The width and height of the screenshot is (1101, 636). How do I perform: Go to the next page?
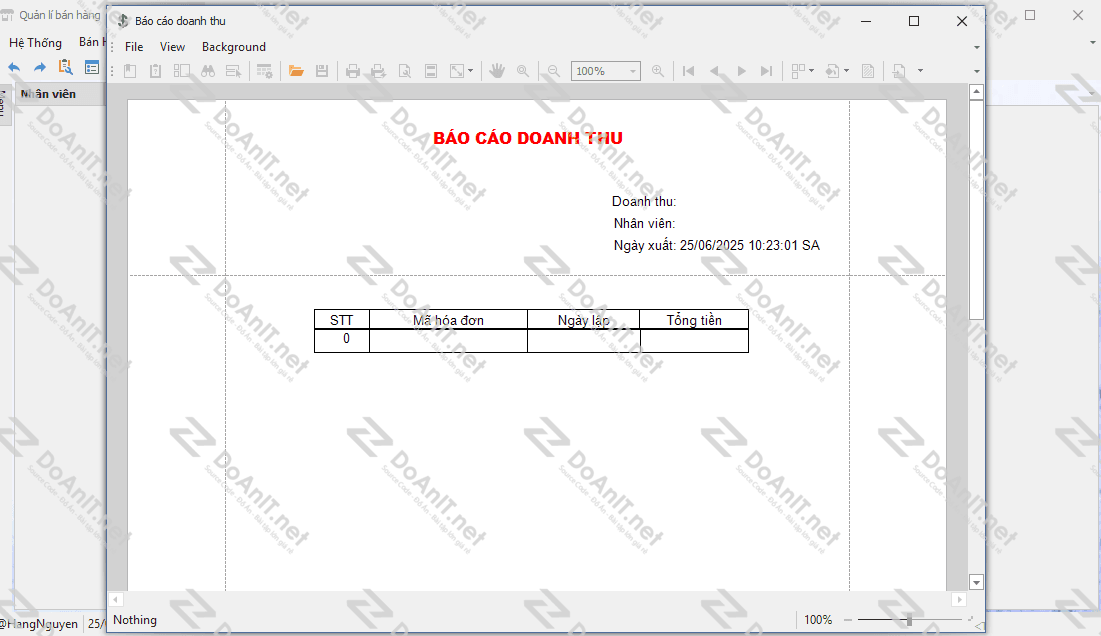tap(741, 71)
